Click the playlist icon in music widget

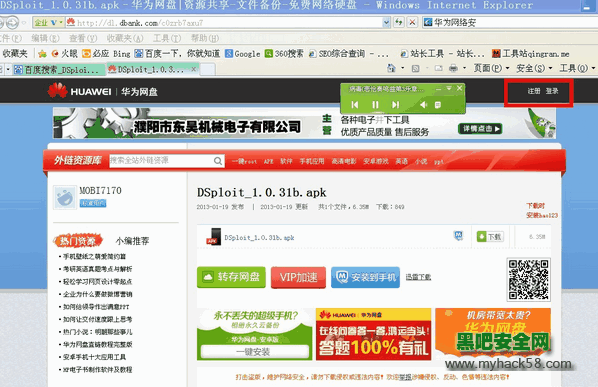coord(438,104)
